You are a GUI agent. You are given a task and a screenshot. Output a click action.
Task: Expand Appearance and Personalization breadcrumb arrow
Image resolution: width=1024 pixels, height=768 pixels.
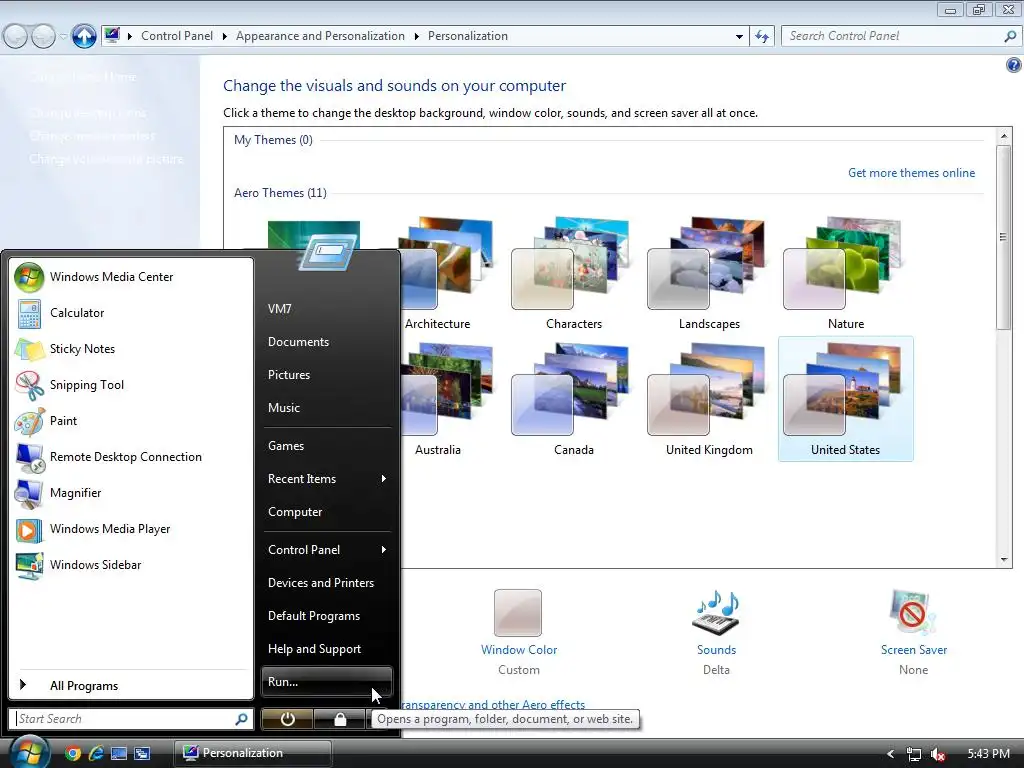tap(416, 37)
